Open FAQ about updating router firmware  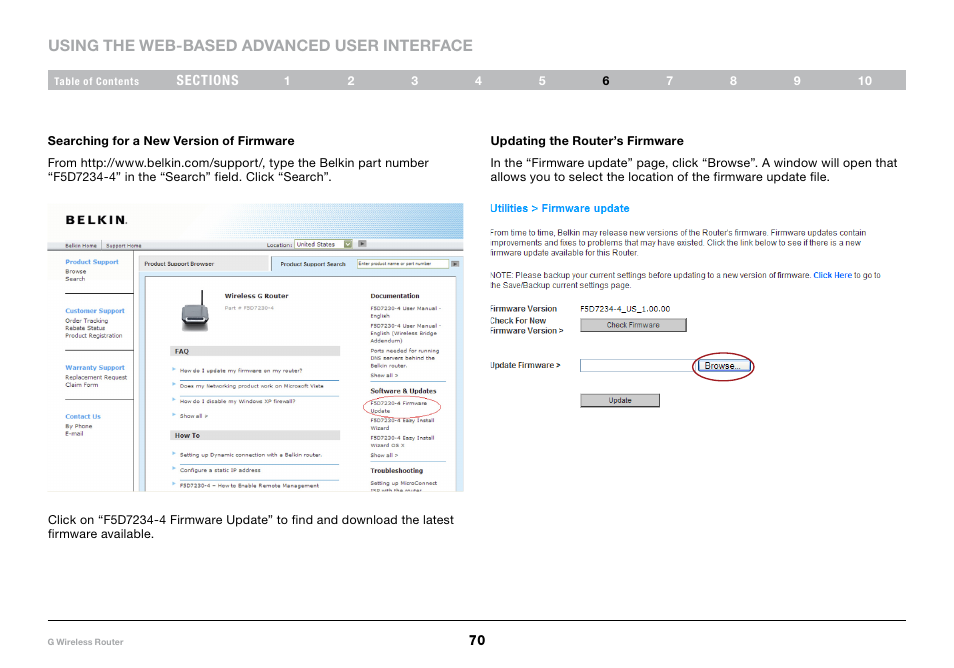241,371
